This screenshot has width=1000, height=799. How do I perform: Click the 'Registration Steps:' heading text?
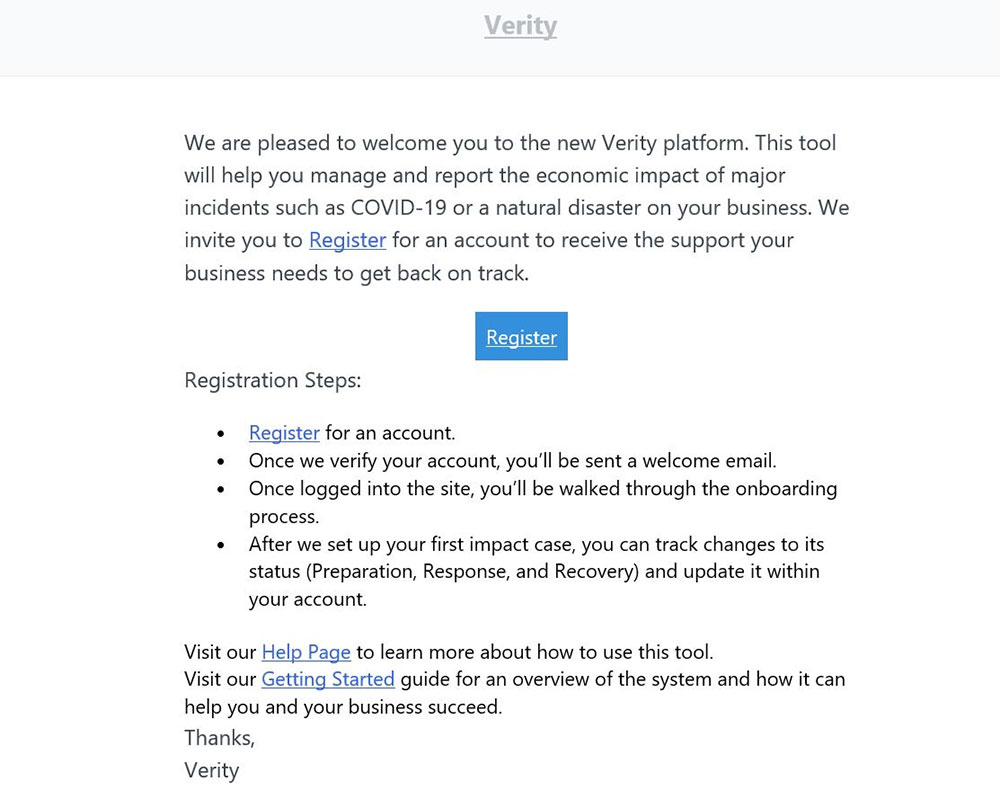tap(273, 380)
